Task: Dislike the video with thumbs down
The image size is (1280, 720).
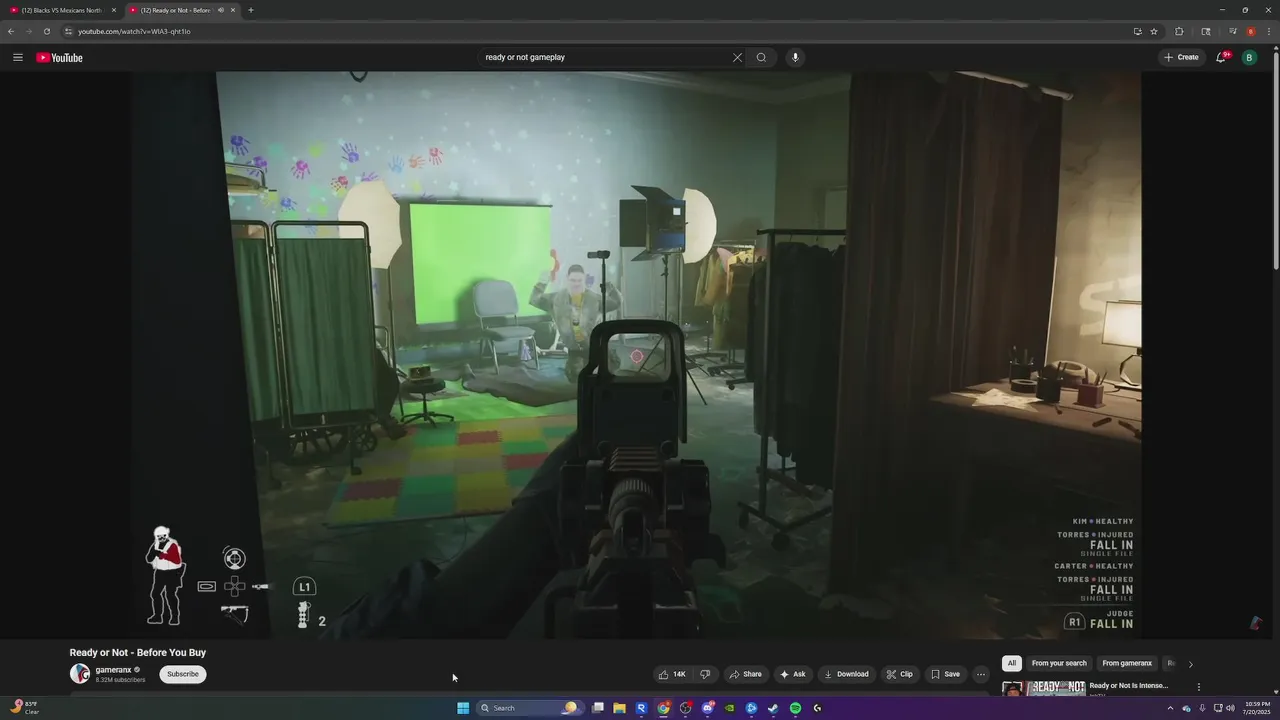Action: 705,674
